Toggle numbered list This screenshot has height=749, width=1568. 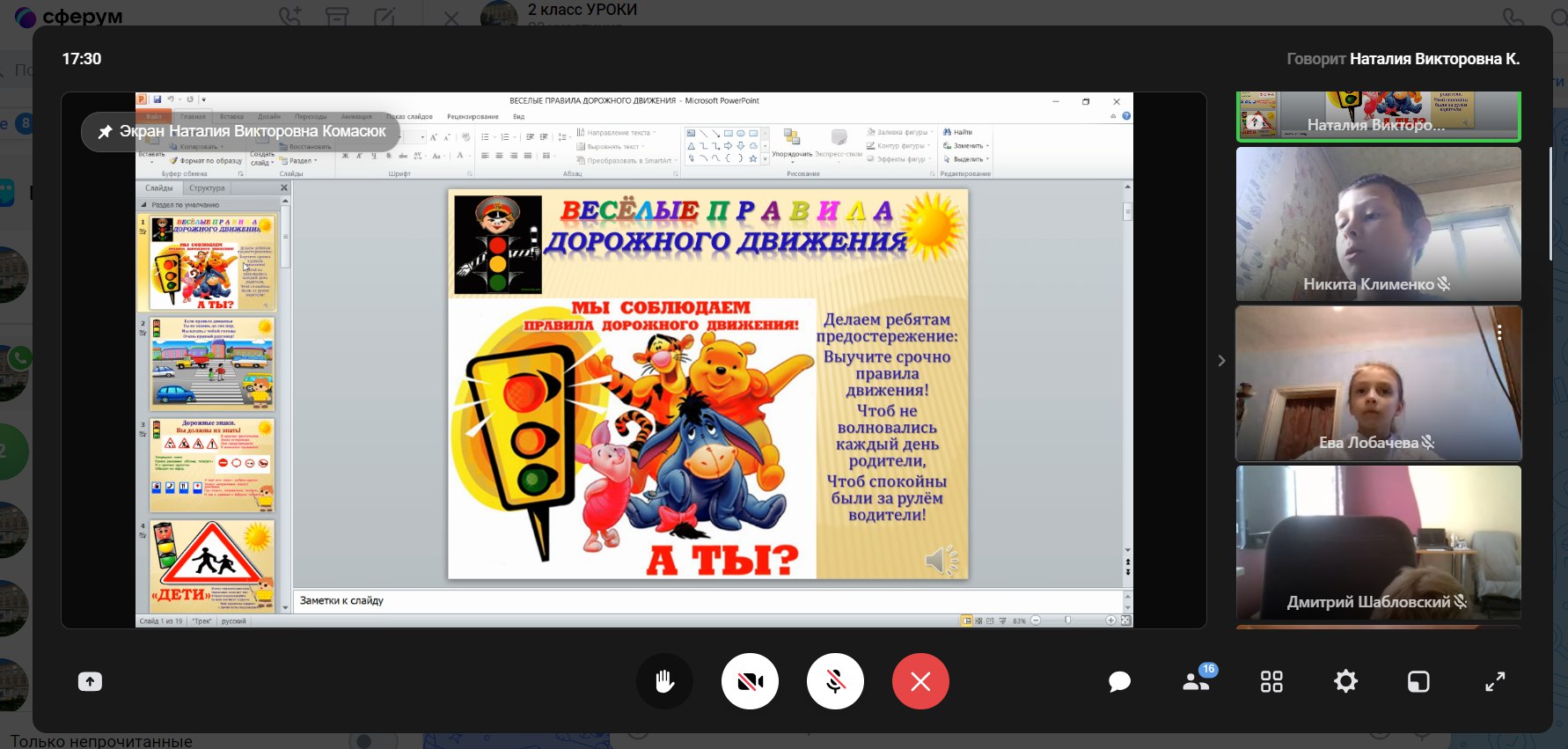pos(506,137)
